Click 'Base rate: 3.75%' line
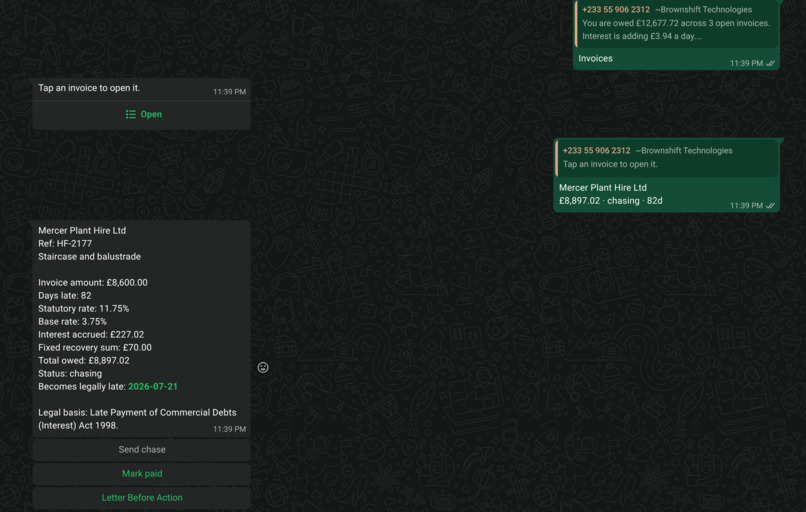 72,322
